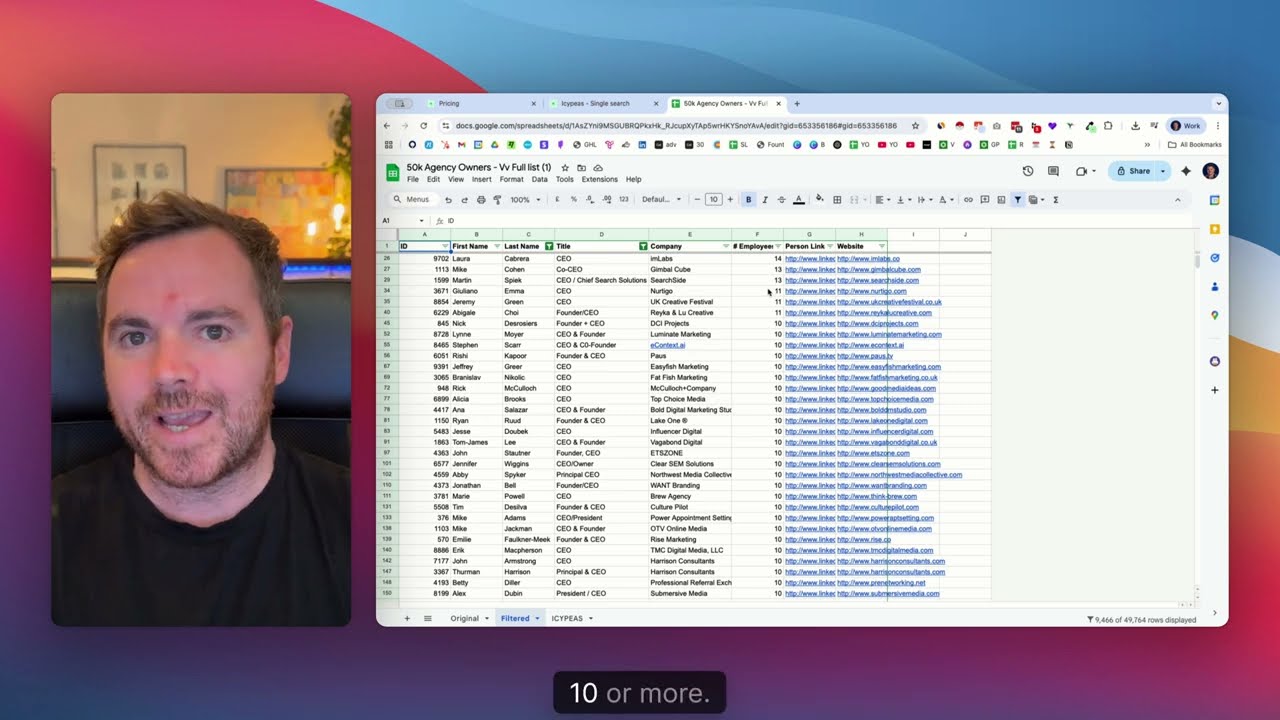The height and width of the screenshot is (720, 1280).
Task: Click the Name Box showing A1
Action: 403,221
